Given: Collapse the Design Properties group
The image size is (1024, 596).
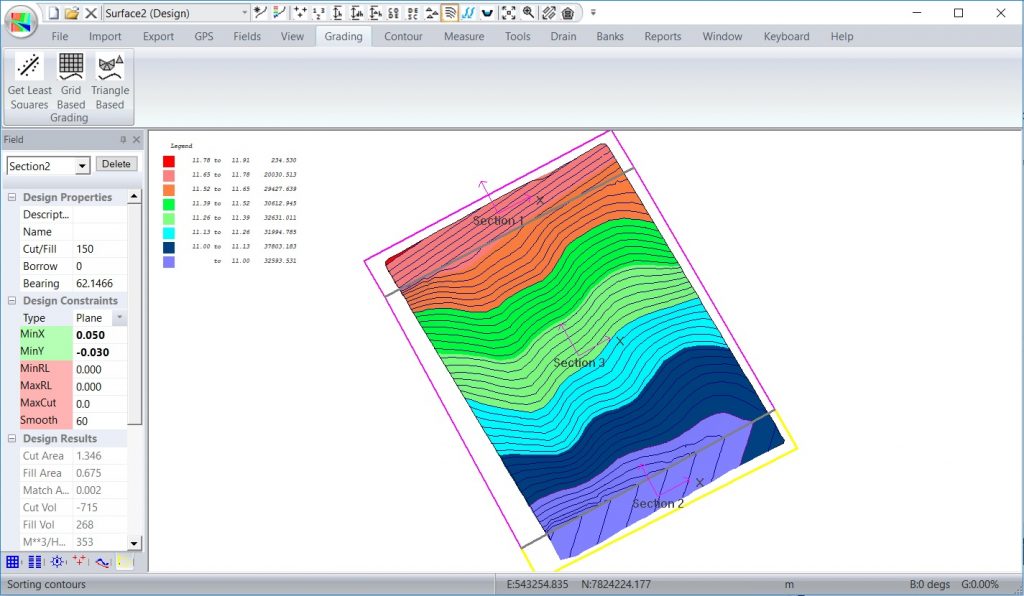Looking at the screenshot, I should point(12,198).
